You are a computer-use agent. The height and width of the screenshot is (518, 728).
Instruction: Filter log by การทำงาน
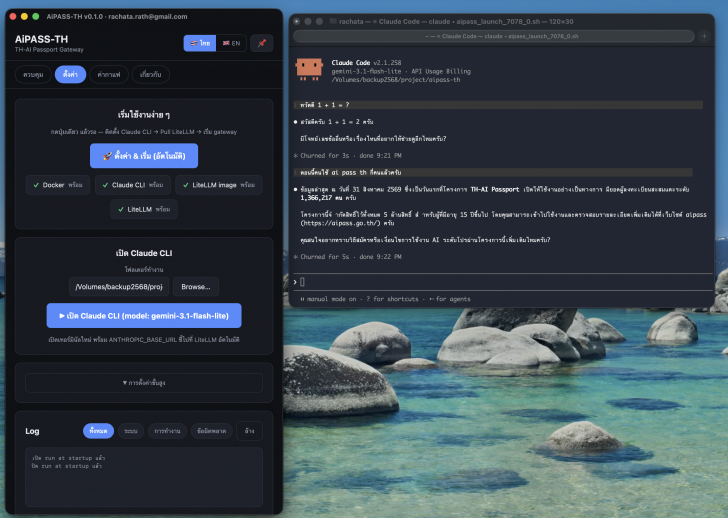pos(167,431)
